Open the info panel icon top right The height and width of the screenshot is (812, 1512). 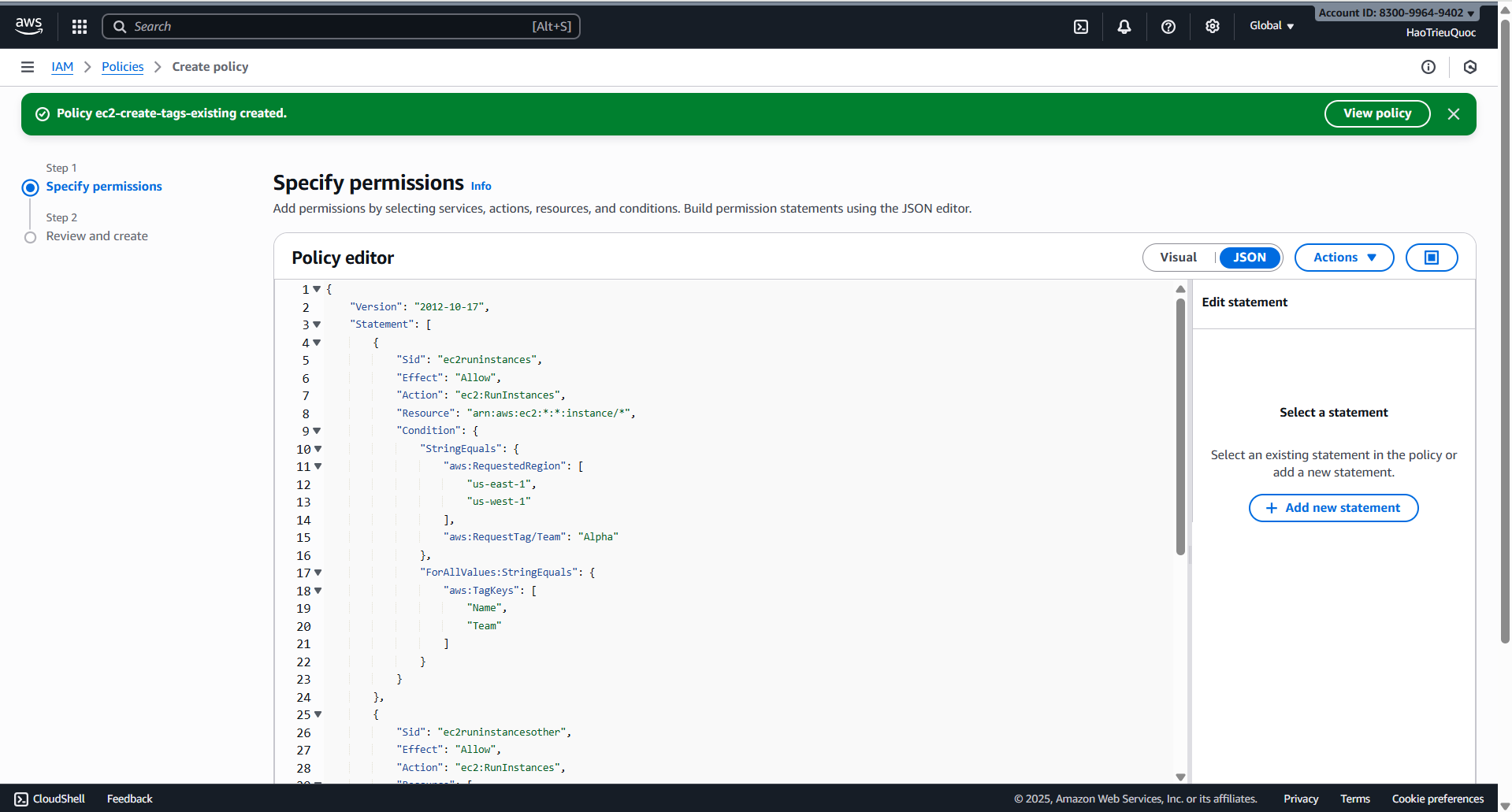point(1429,67)
